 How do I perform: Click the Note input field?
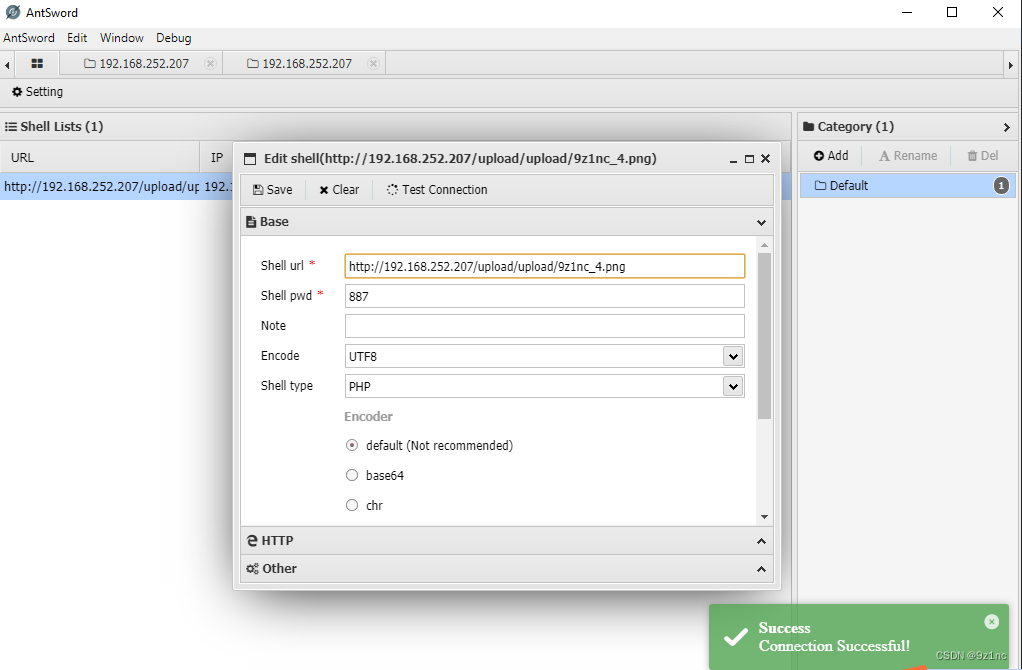click(x=544, y=326)
